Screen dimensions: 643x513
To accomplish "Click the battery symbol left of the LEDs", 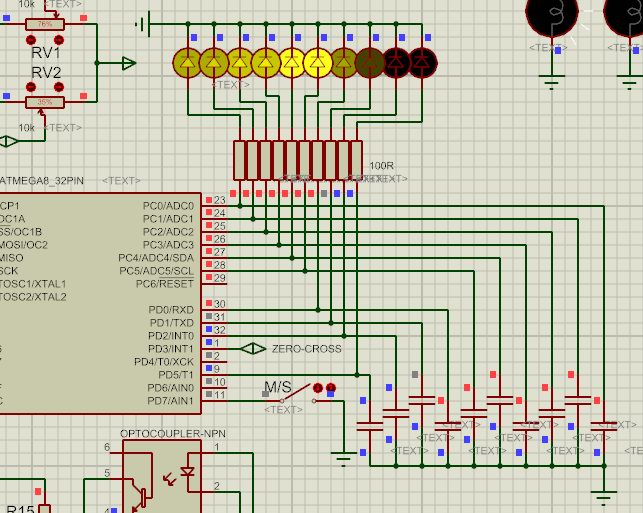I will [147, 23].
